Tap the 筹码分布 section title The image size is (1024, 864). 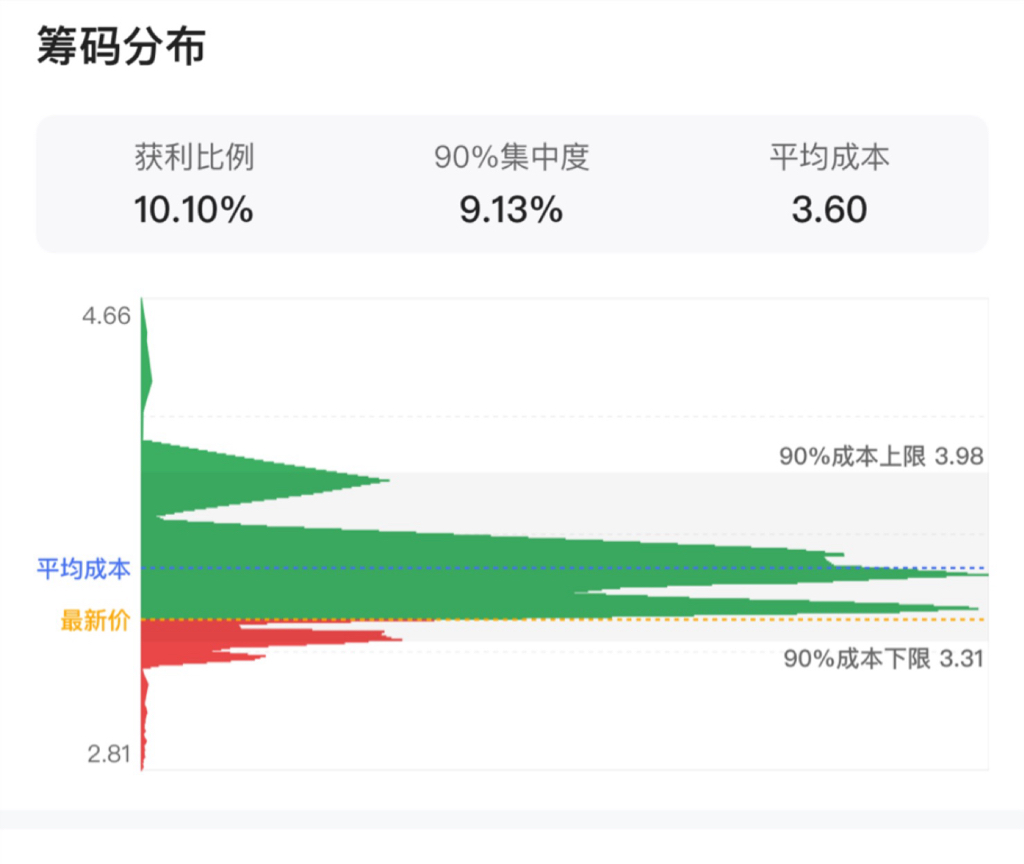[x=121, y=46]
